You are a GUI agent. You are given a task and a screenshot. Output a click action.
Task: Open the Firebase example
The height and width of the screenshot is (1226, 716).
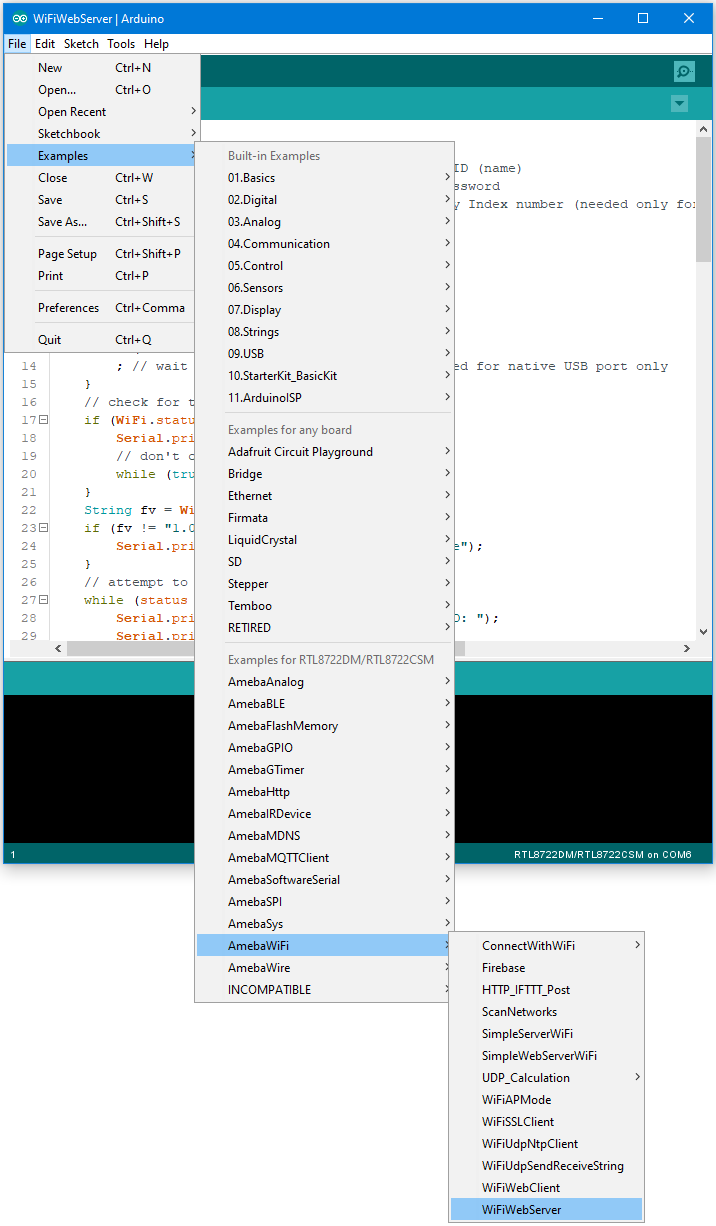[546, 968]
